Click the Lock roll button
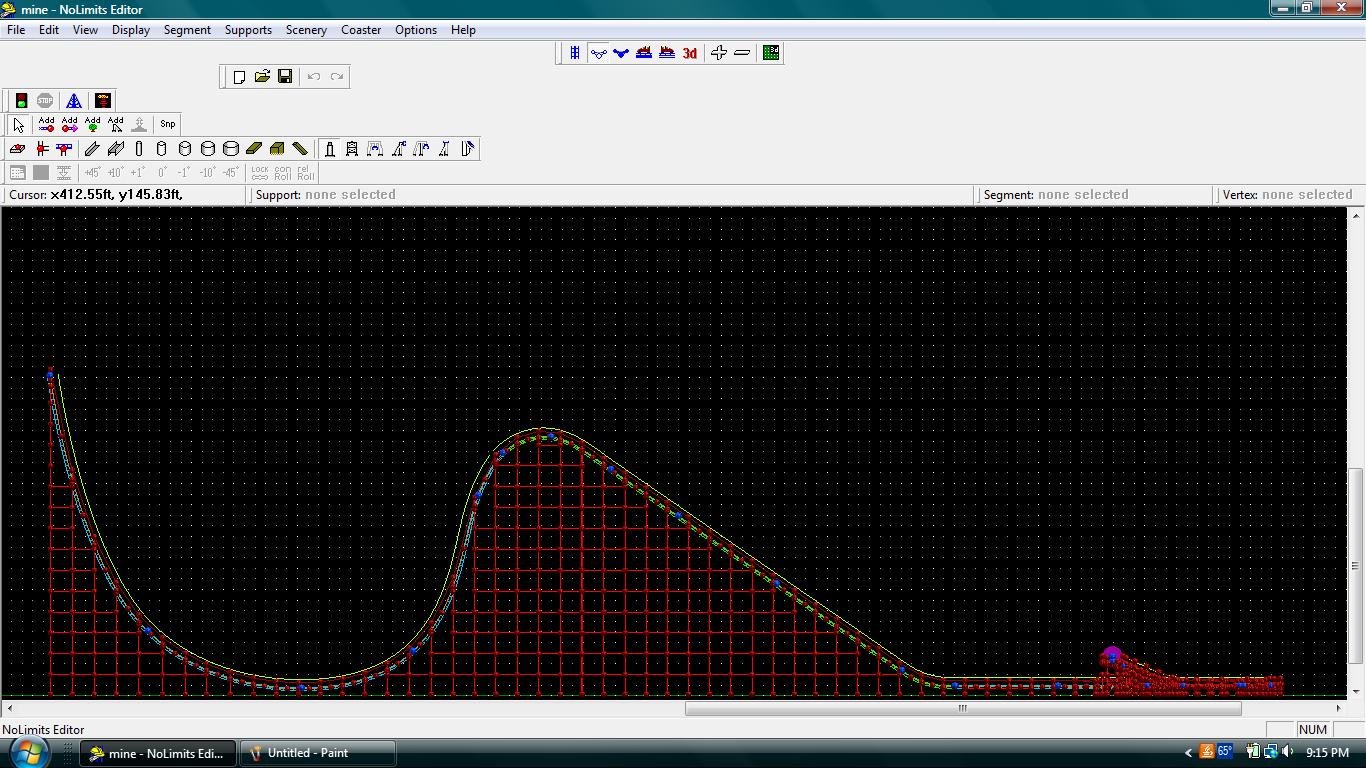 click(260, 173)
